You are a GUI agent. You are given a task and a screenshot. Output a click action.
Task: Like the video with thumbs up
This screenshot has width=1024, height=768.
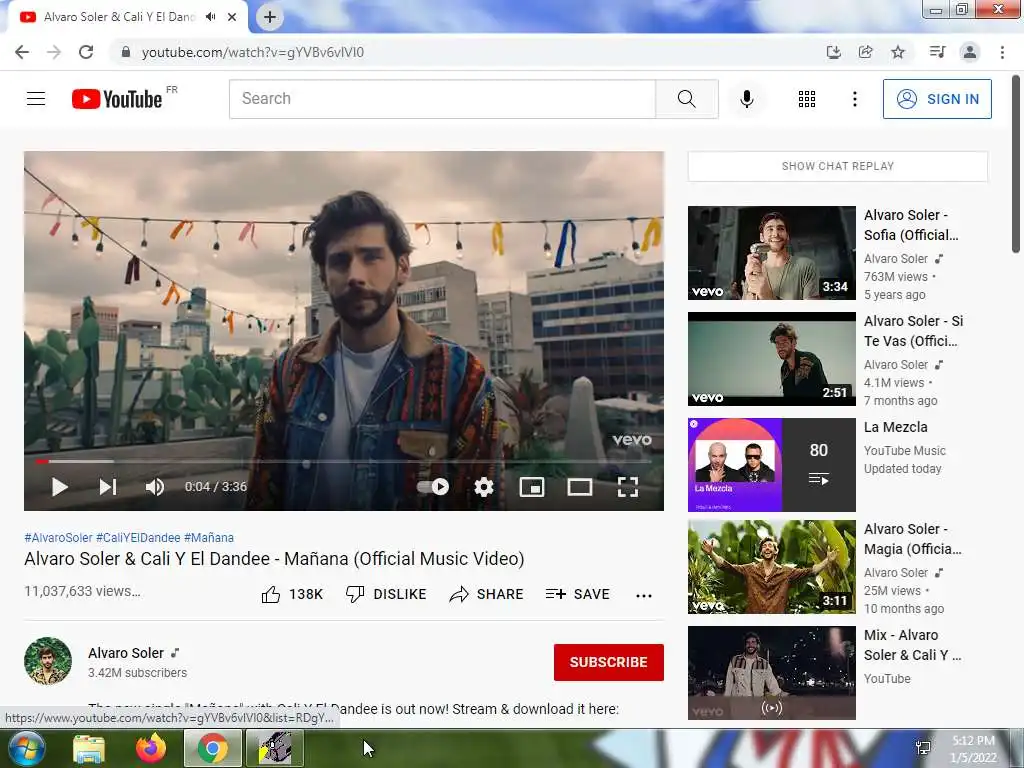click(x=292, y=594)
